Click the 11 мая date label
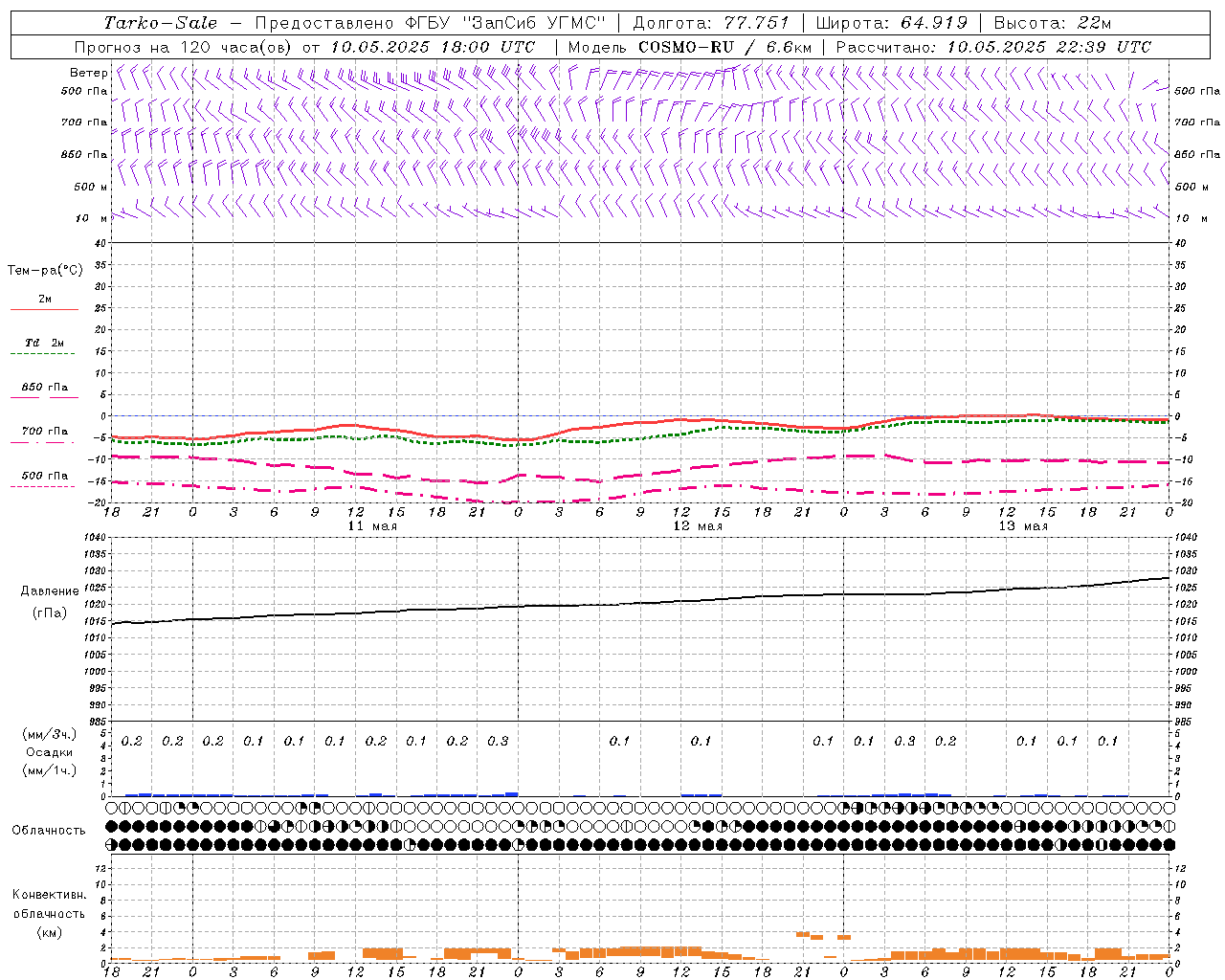This screenshot has width=1225, height=980. click(371, 526)
